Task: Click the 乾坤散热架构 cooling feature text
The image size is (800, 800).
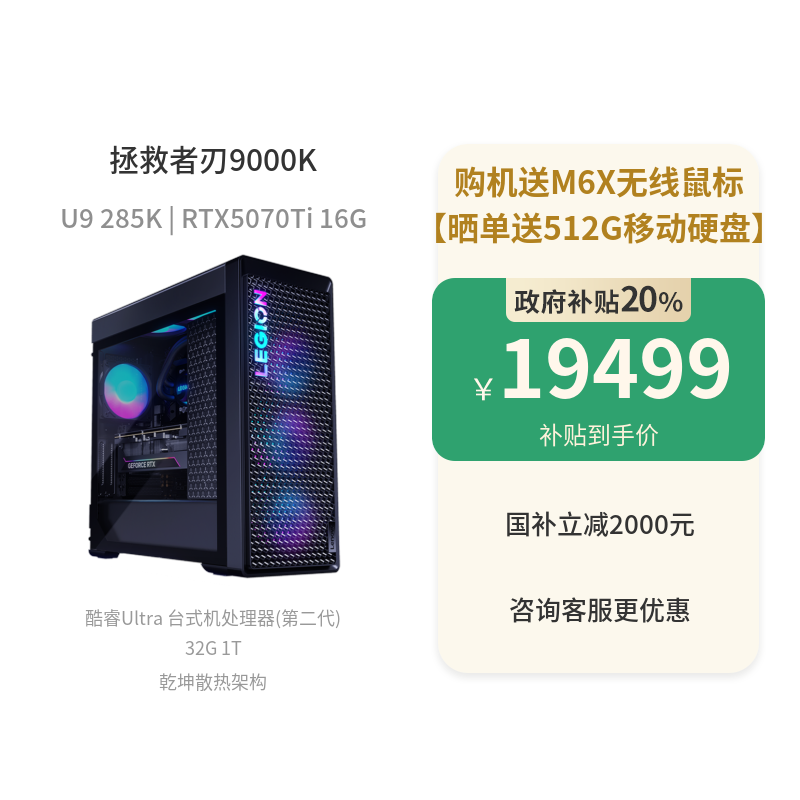Action: pyautogui.click(x=213, y=682)
